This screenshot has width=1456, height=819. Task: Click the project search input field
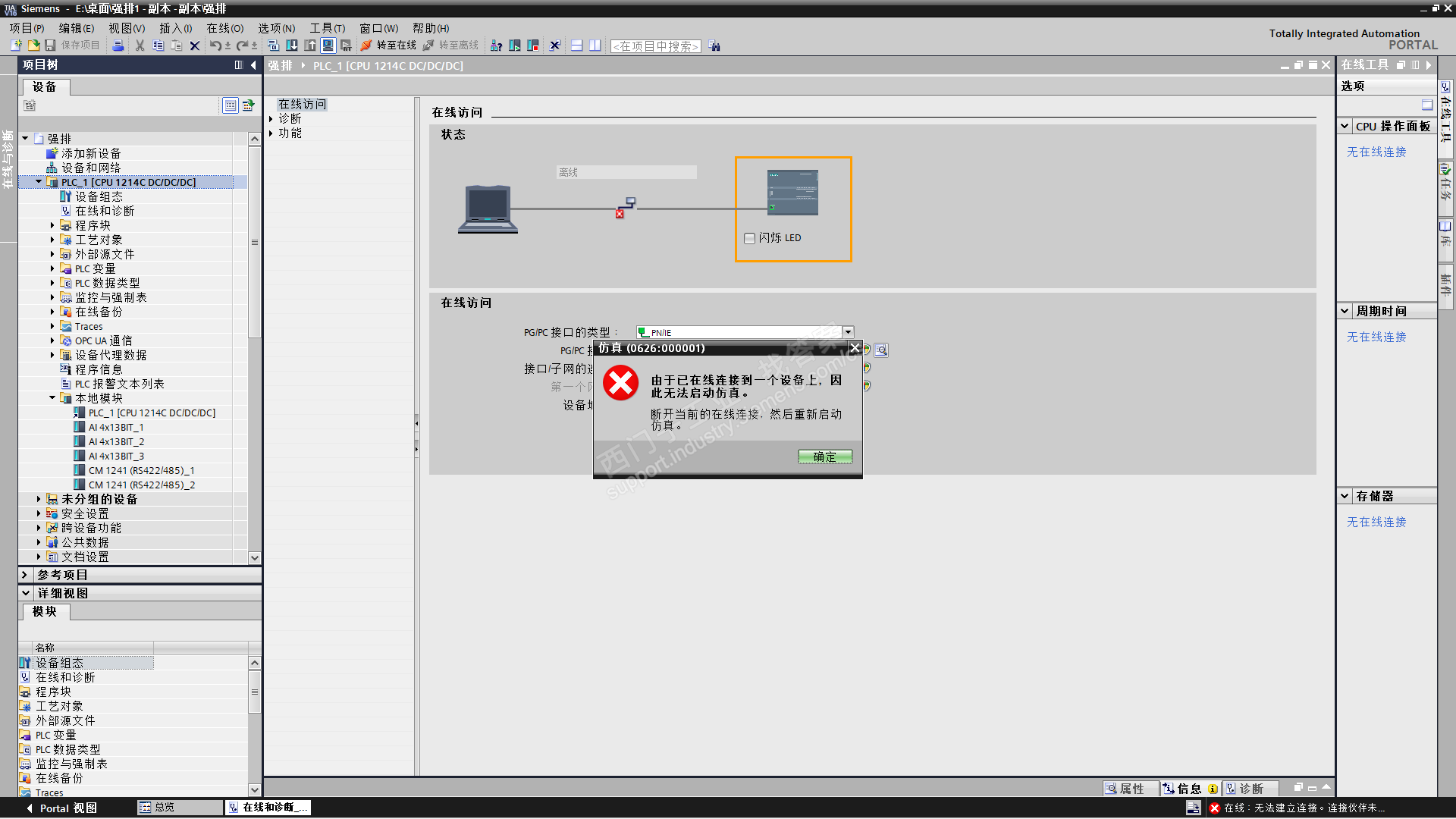(x=655, y=46)
